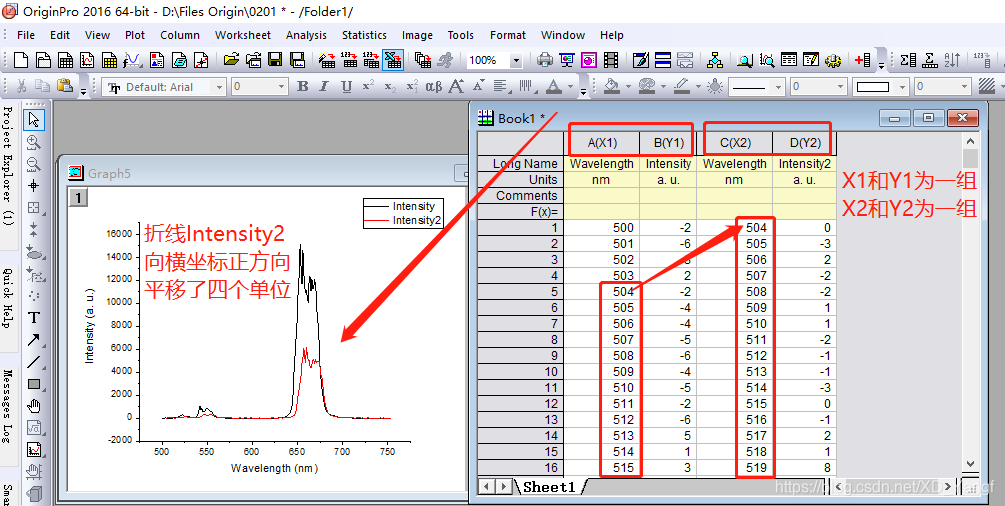This screenshot has height=506, width=1005.
Task: Expand the line color dropdown arrow
Action: tap(697, 87)
